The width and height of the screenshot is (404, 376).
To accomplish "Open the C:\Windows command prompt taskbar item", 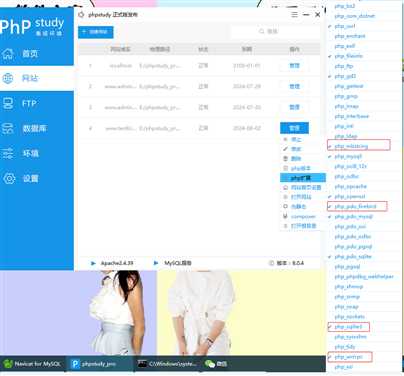I will 168,364.
